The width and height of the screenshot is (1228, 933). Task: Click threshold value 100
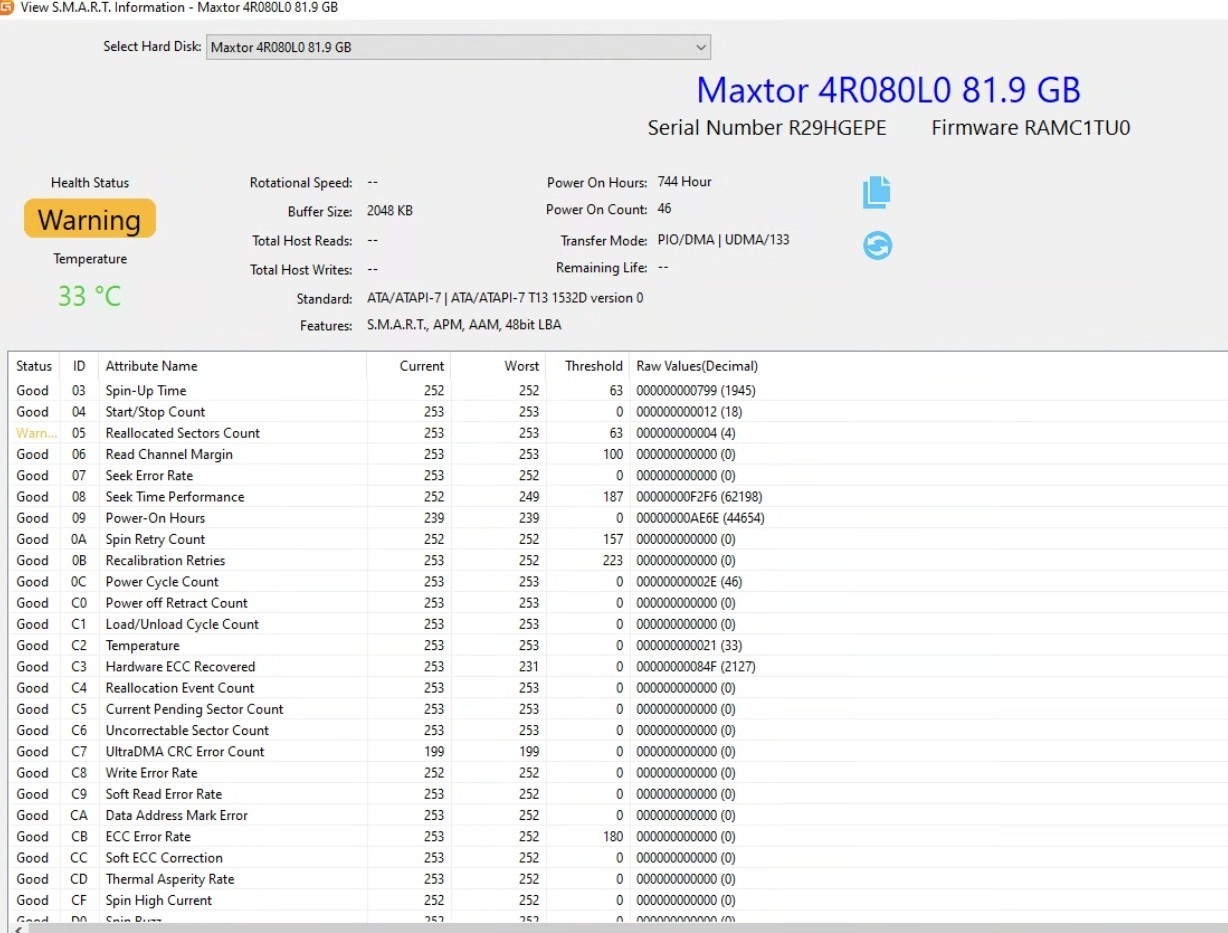tap(612, 454)
